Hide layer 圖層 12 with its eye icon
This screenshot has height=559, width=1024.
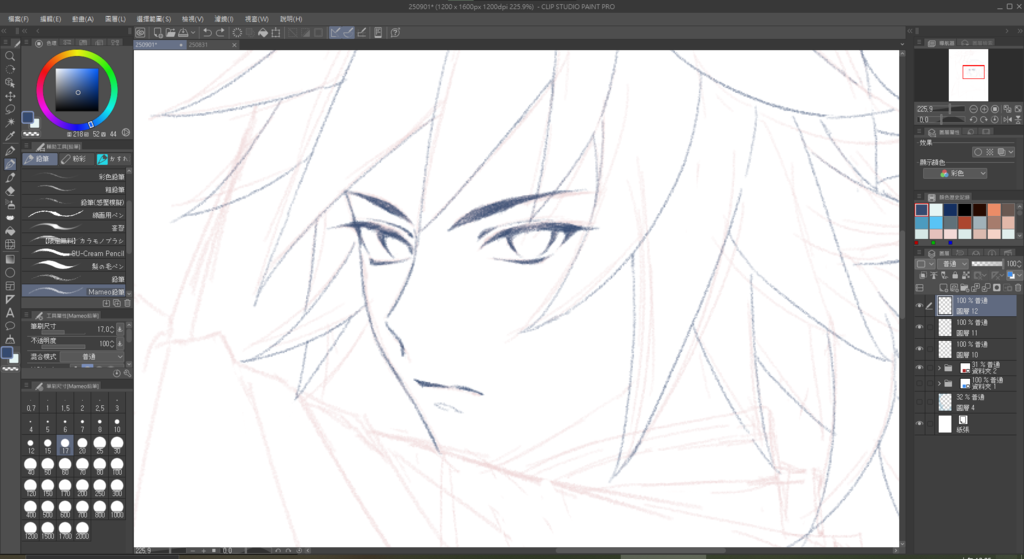click(920, 305)
